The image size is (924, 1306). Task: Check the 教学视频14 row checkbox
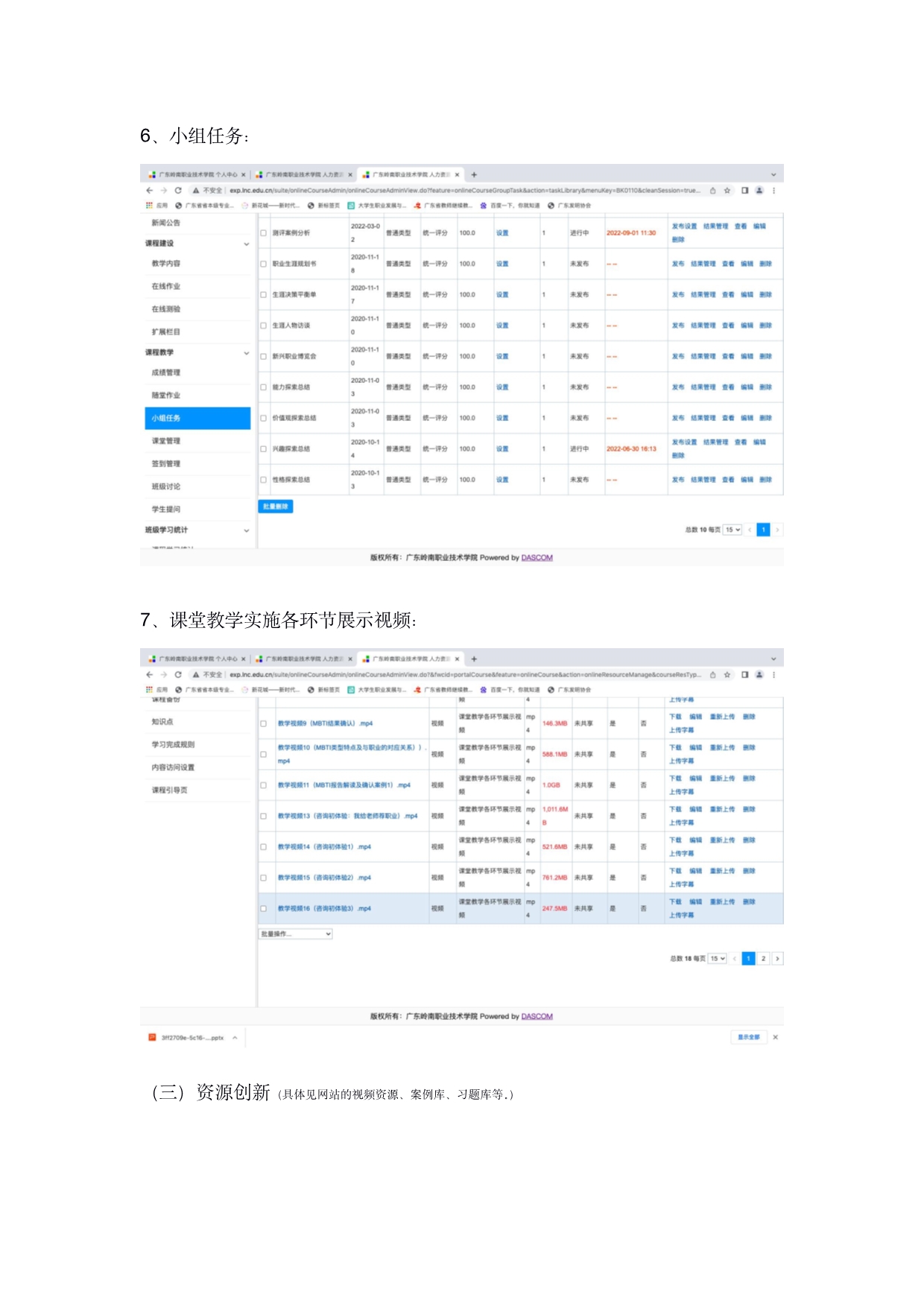[264, 847]
